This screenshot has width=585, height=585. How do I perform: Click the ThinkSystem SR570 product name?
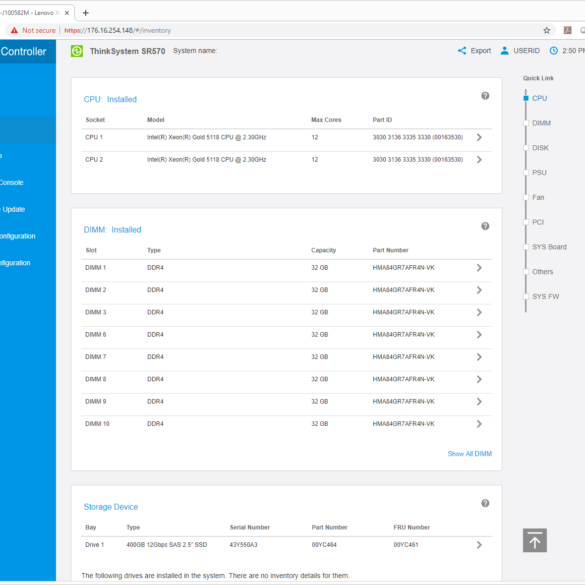[127, 51]
